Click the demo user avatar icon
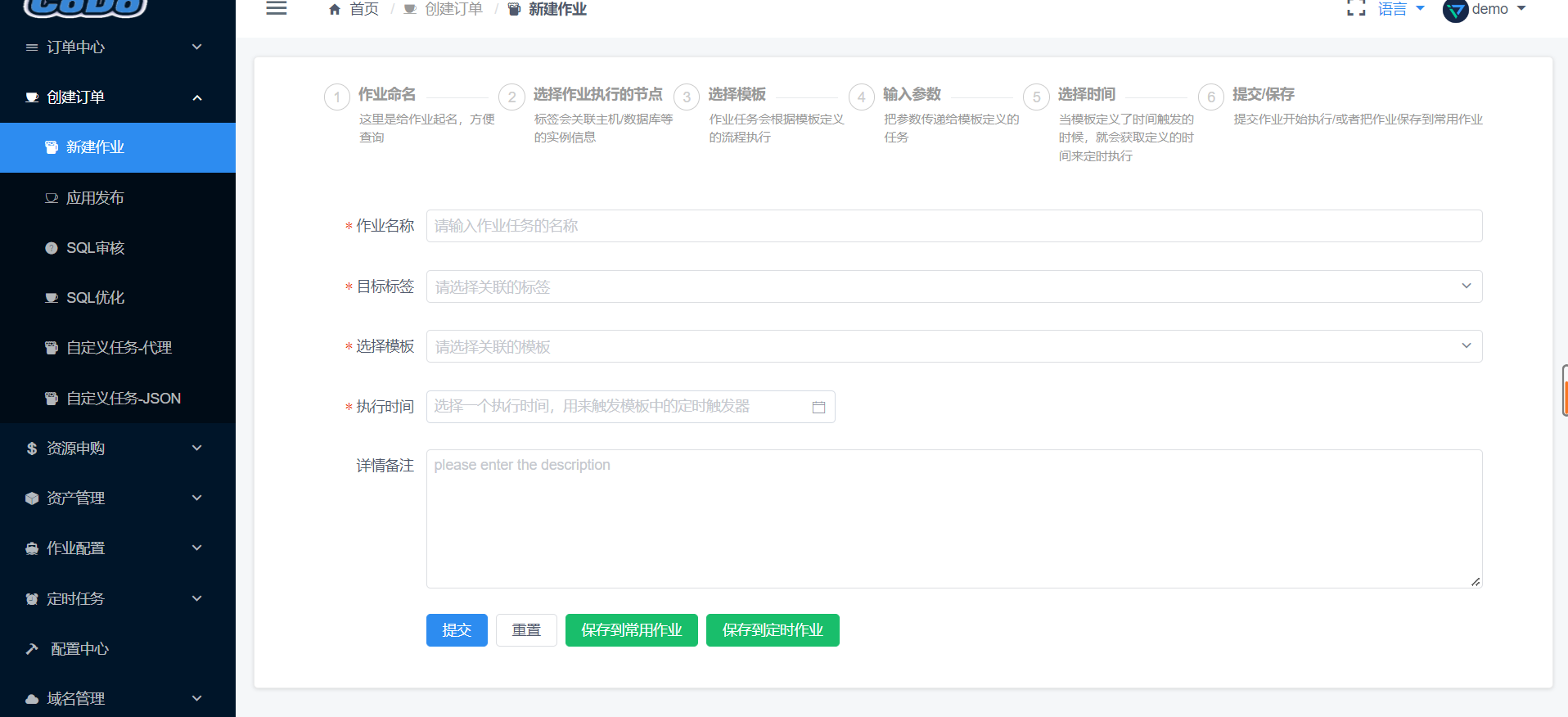 pyautogui.click(x=1455, y=11)
